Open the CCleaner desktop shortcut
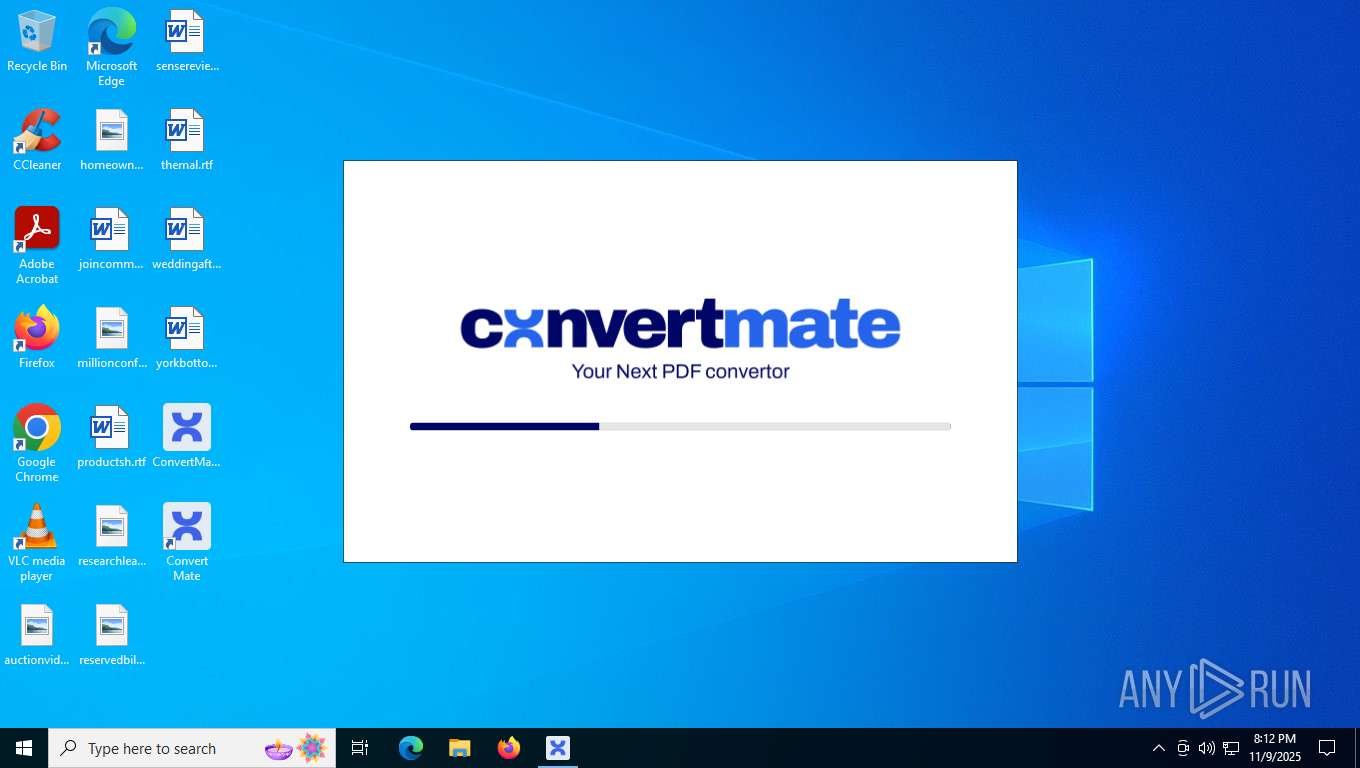Viewport: 1360px width, 768px height. tap(37, 141)
